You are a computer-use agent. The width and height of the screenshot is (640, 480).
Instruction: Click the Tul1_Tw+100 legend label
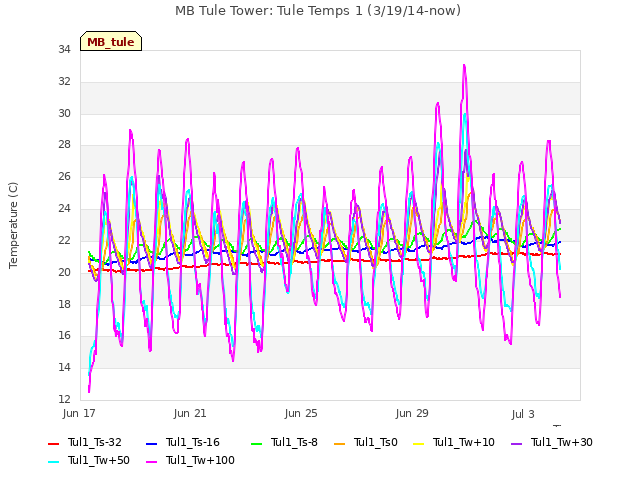[x=200, y=460]
